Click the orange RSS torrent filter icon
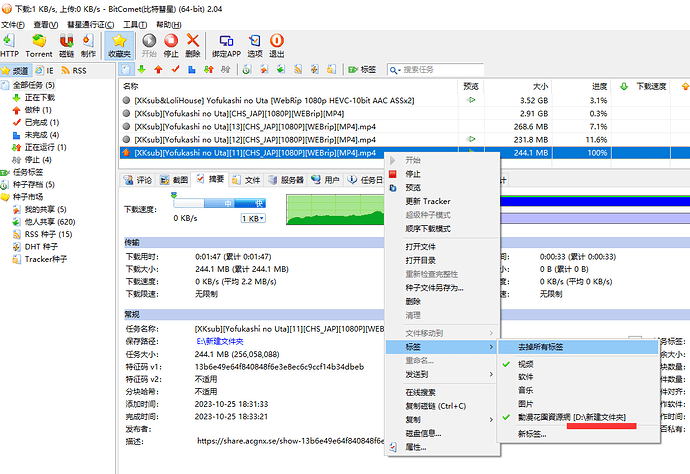 pos(298,70)
